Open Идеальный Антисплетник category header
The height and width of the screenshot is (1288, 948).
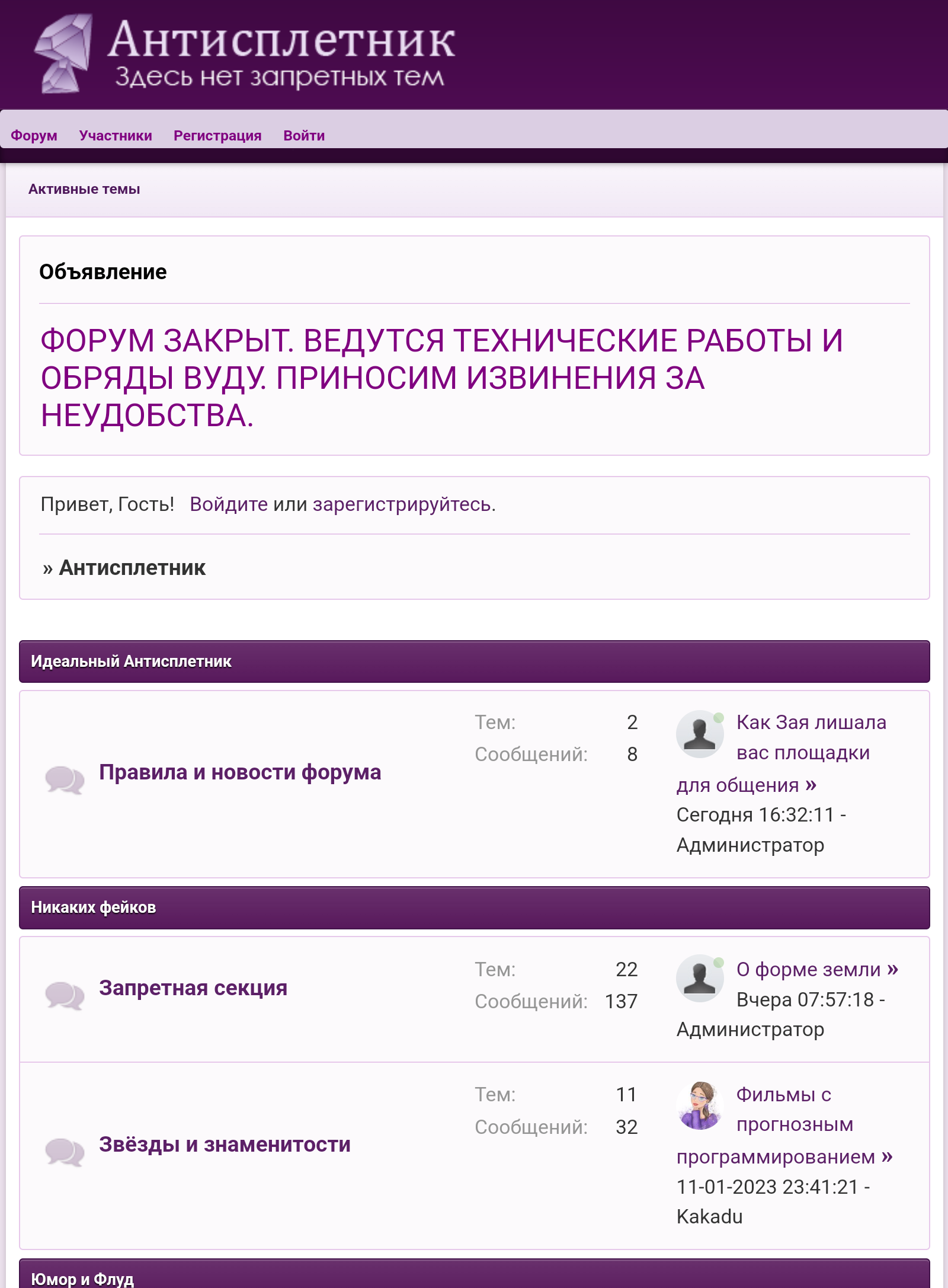[474, 661]
